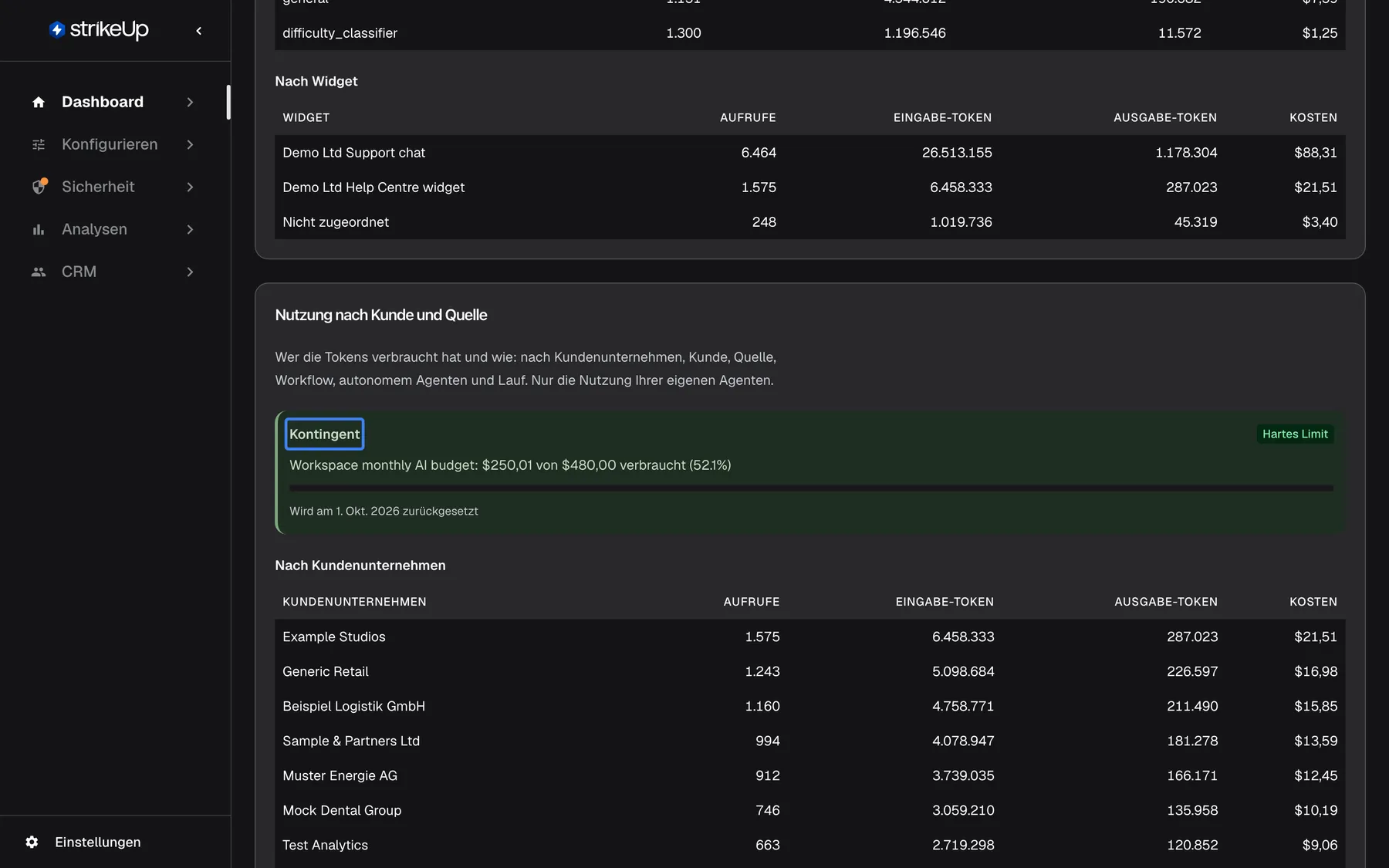Click the Widget column header
The width and height of the screenshot is (1389, 868).
306,117
